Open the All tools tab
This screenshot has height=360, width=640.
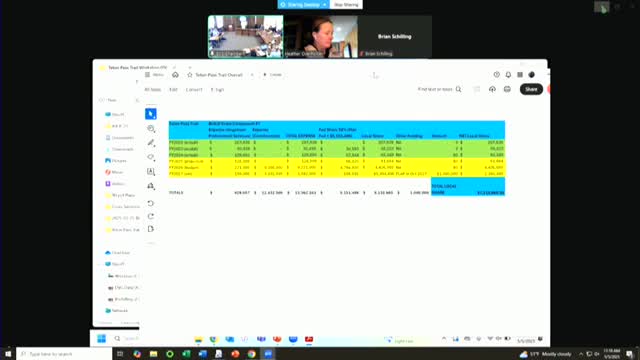coord(153,89)
